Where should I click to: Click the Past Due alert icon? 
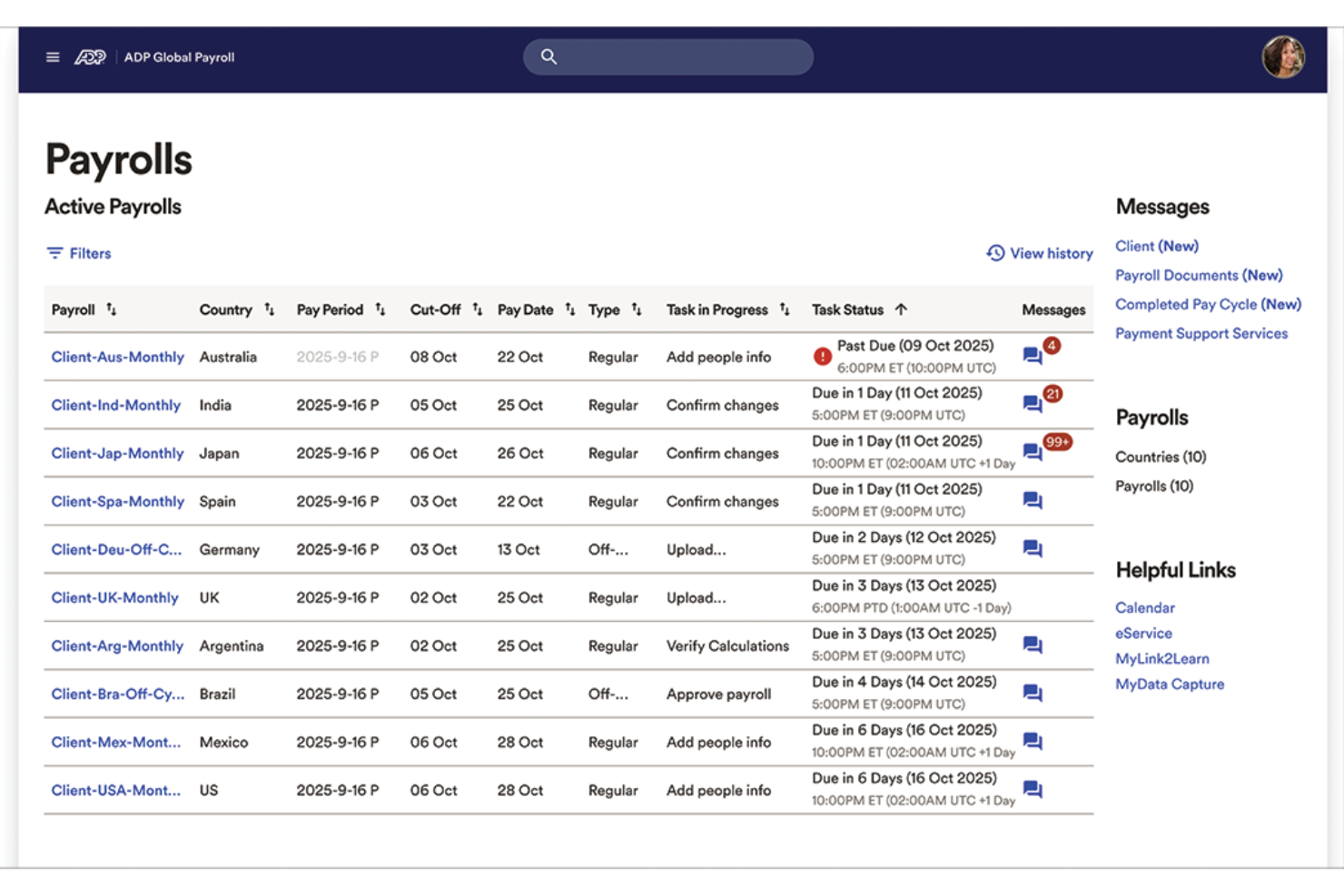click(x=822, y=357)
